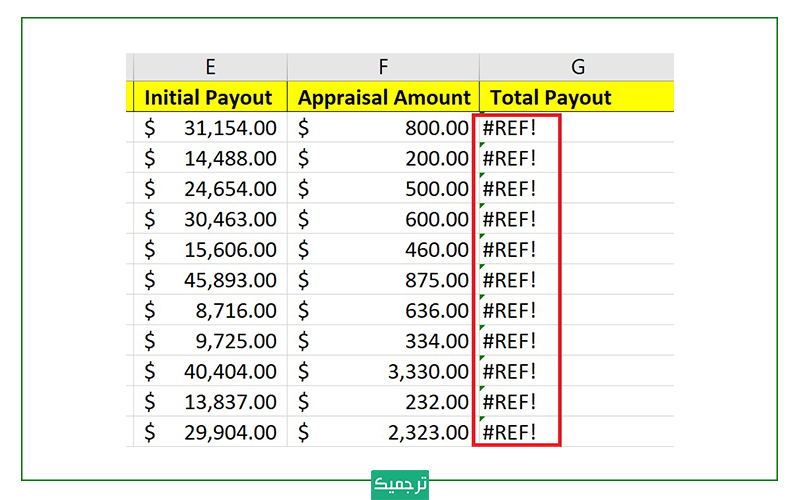Click the Initial Payout header cell
This screenshot has width=800, height=500.
[x=209, y=97]
